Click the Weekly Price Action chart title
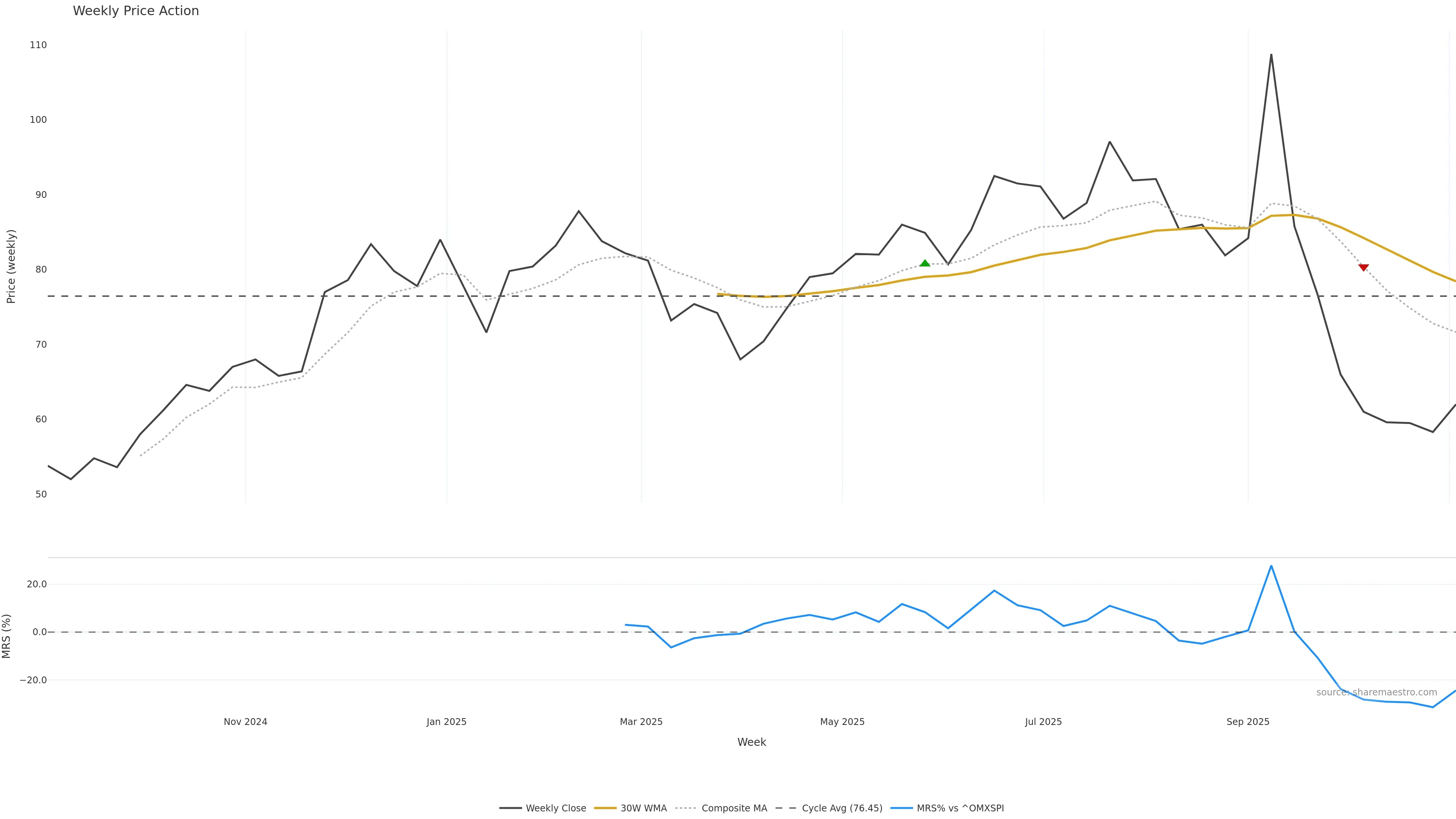 (x=136, y=11)
